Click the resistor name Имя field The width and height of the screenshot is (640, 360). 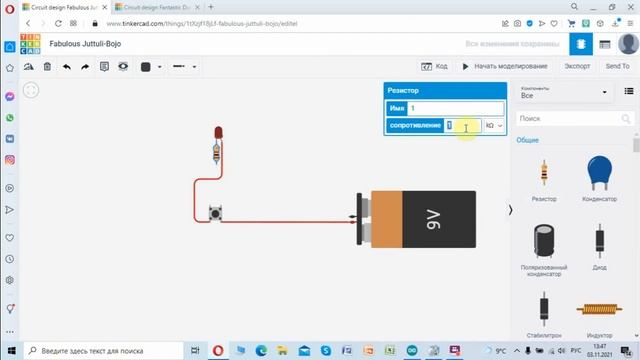[456, 108]
